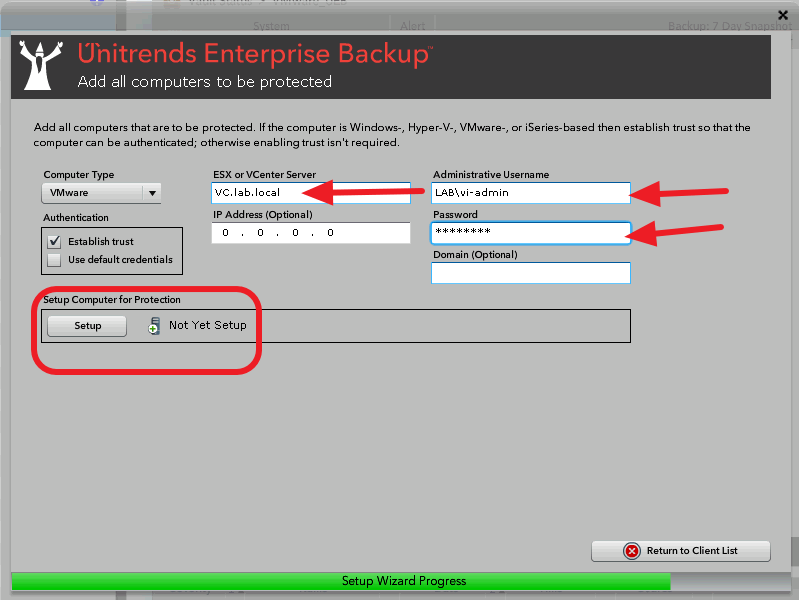The width and height of the screenshot is (799, 600).
Task: Click the Not Yet Setup server icon
Action: [154, 326]
